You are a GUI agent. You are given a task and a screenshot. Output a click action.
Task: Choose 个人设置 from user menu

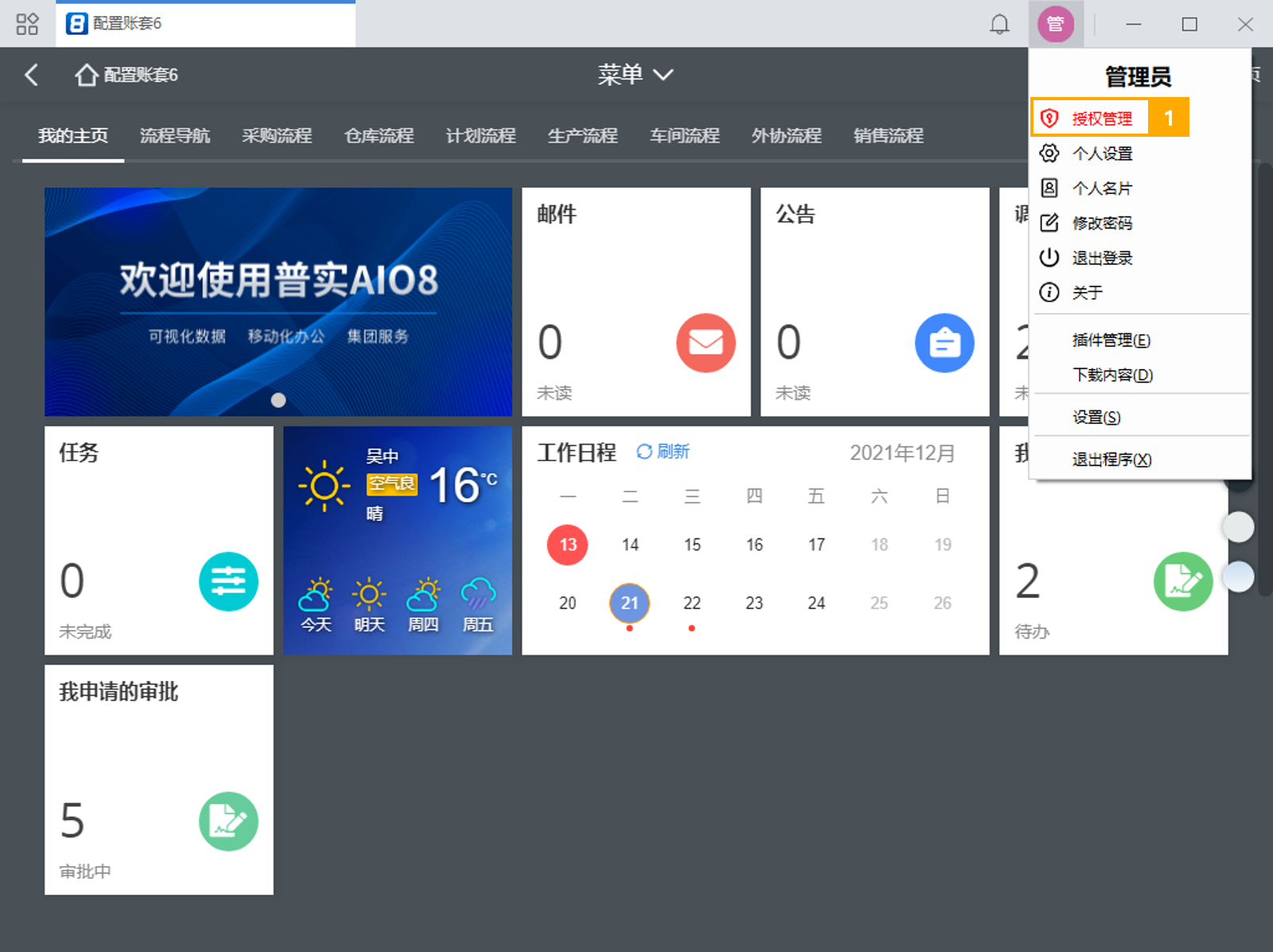pyautogui.click(x=1102, y=153)
